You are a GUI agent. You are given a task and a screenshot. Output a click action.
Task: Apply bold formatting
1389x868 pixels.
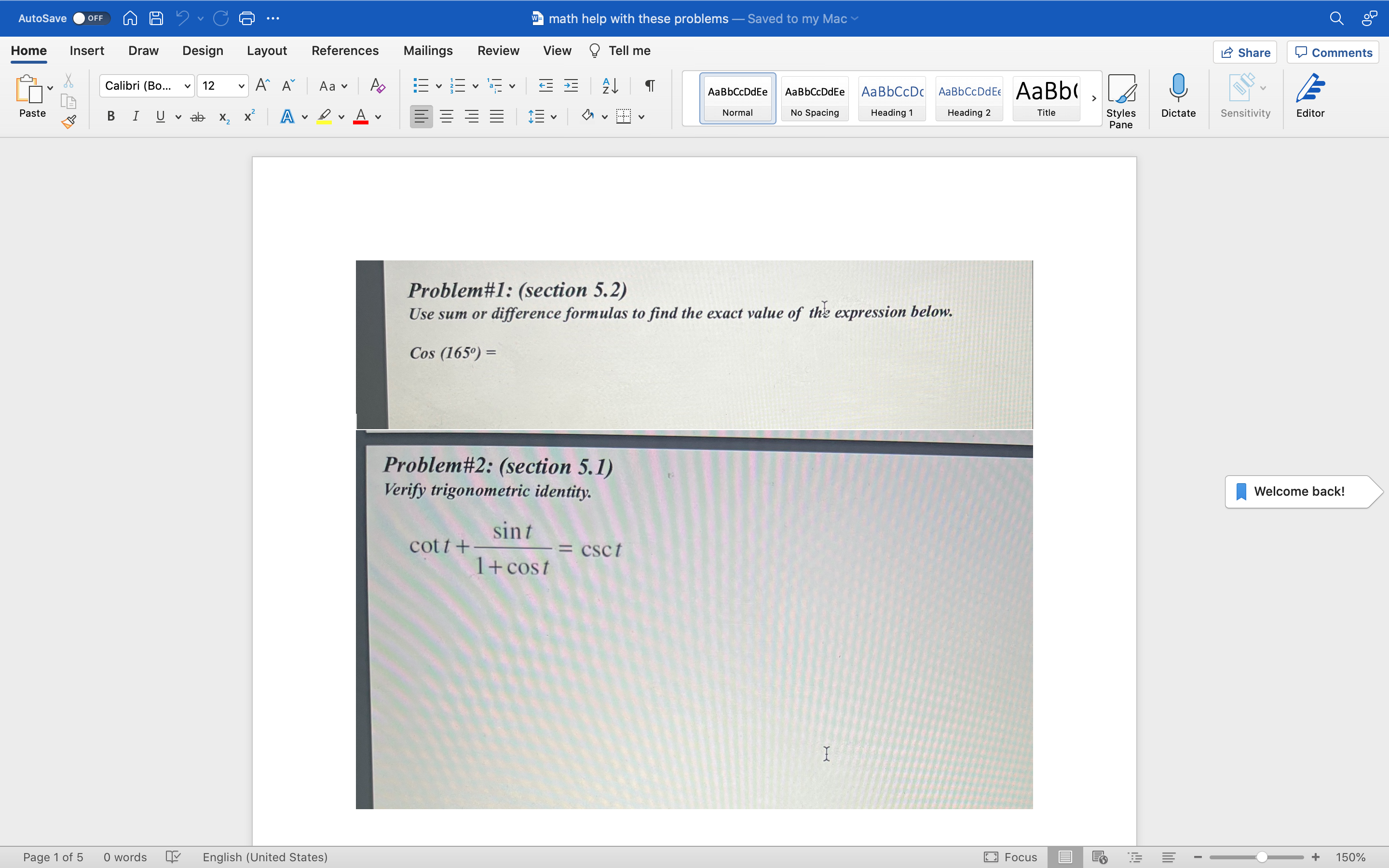pos(110,117)
